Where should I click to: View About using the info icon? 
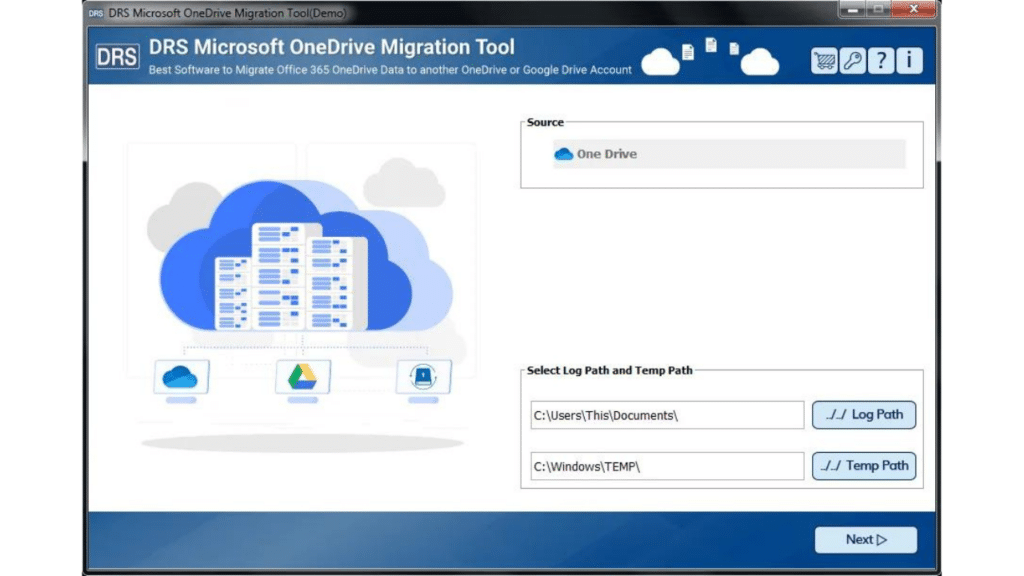[908, 60]
